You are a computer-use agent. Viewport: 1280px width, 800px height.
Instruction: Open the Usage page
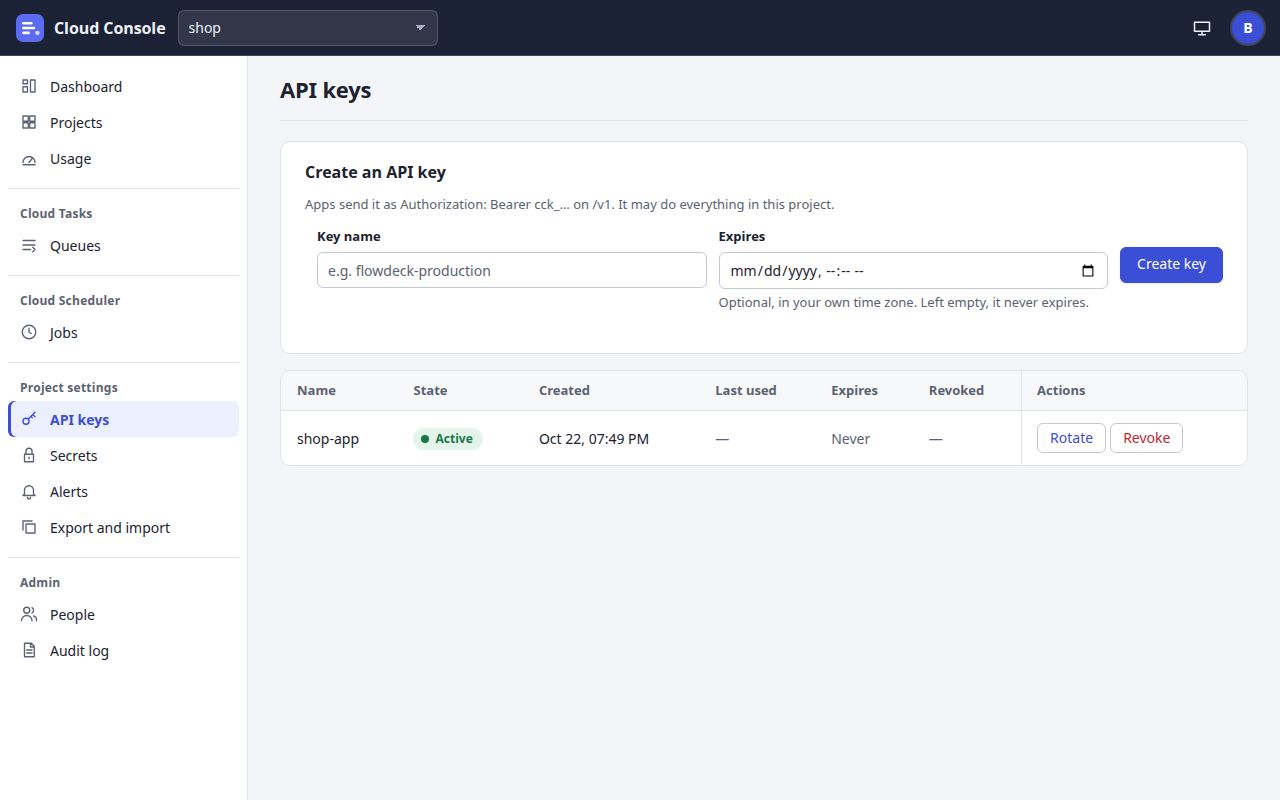tap(123, 159)
